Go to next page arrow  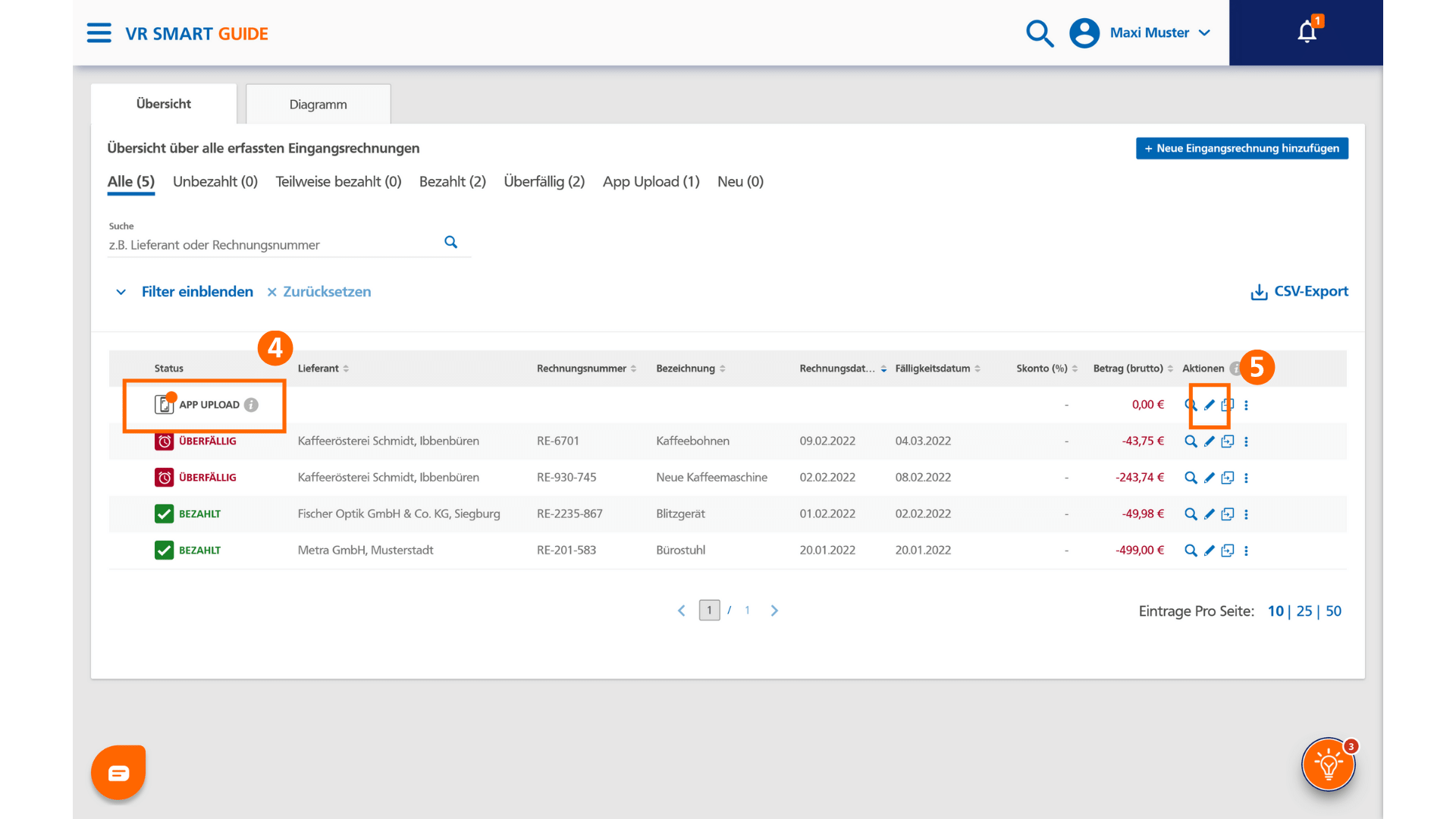point(774,610)
